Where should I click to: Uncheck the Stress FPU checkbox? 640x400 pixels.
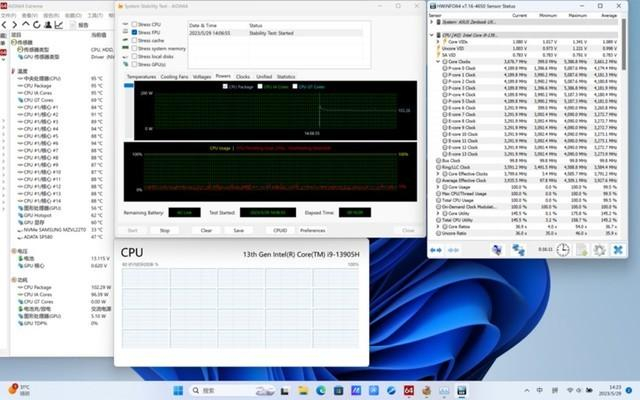pyautogui.click(x=134, y=32)
